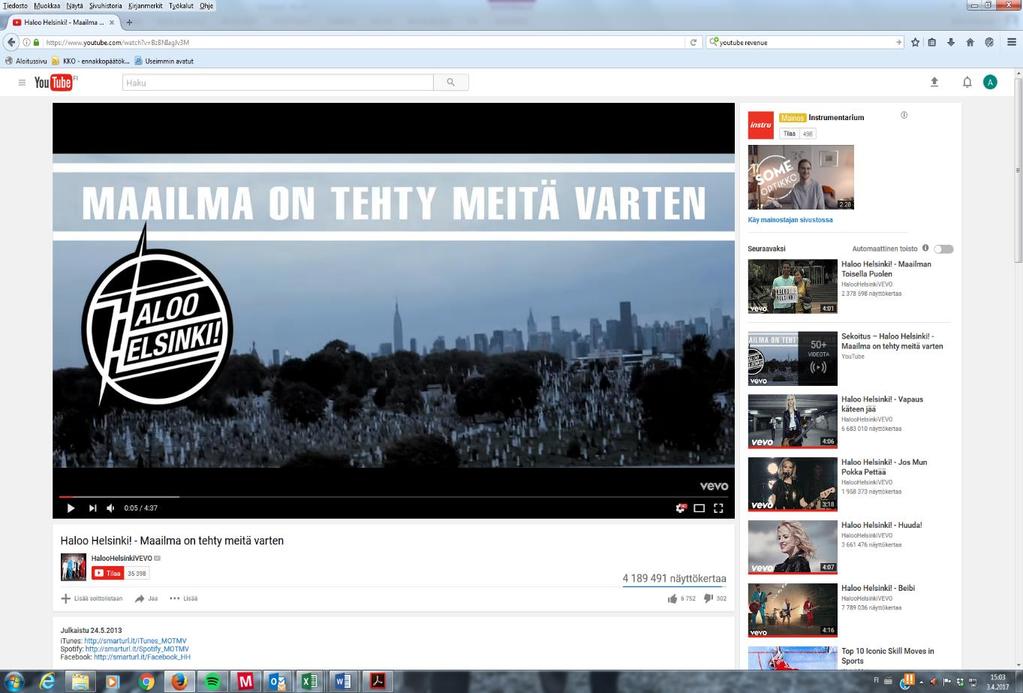Open the KKO - ennakkopäätök bookmark folder
This screenshot has height=693, width=1023.
[91, 61]
